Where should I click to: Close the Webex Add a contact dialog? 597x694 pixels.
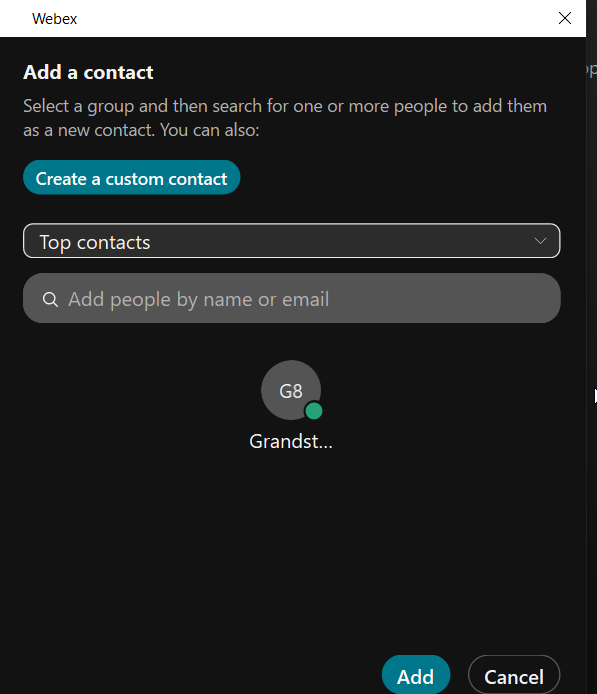point(565,18)
